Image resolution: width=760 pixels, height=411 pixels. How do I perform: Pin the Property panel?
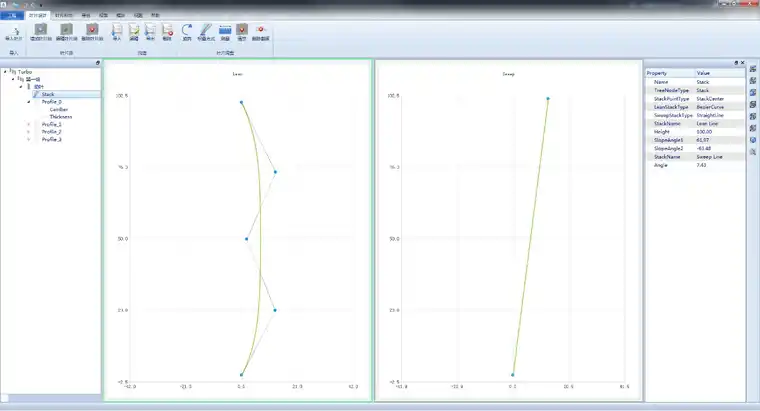pyautogui.click(x=736, y=63)
